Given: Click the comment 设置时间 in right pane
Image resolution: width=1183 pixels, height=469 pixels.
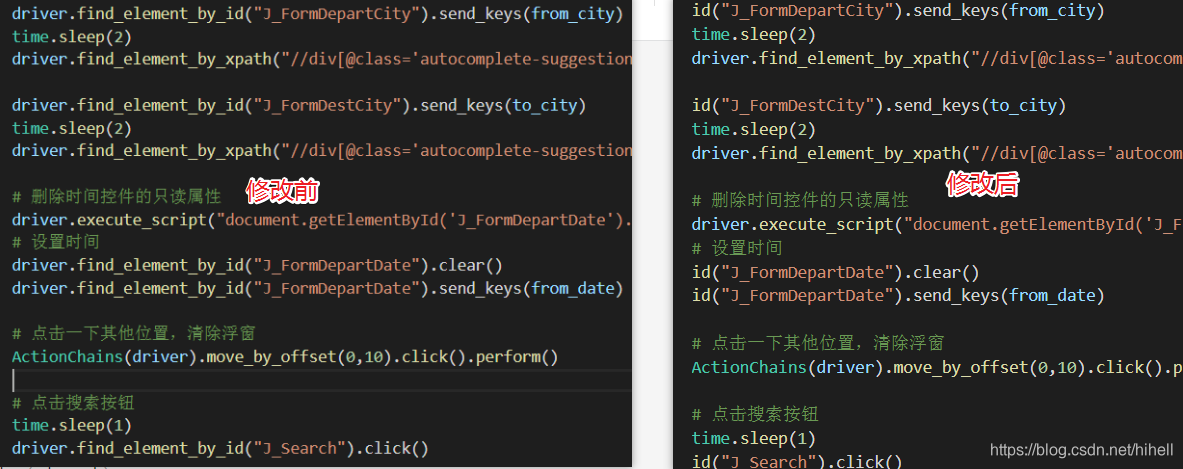Looking at the screenshot, I should click(737, 248).
